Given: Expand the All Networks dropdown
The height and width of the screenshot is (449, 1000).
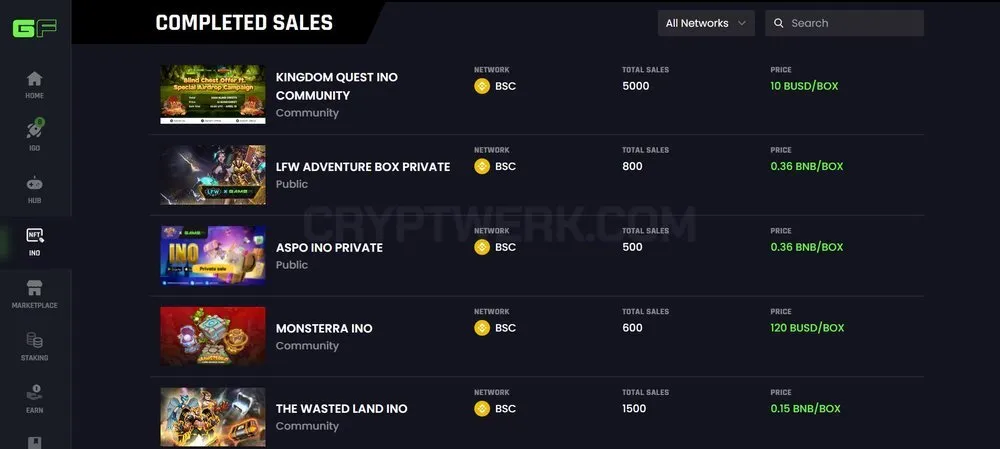Looking at the screenshot, I should pos(706,23).
